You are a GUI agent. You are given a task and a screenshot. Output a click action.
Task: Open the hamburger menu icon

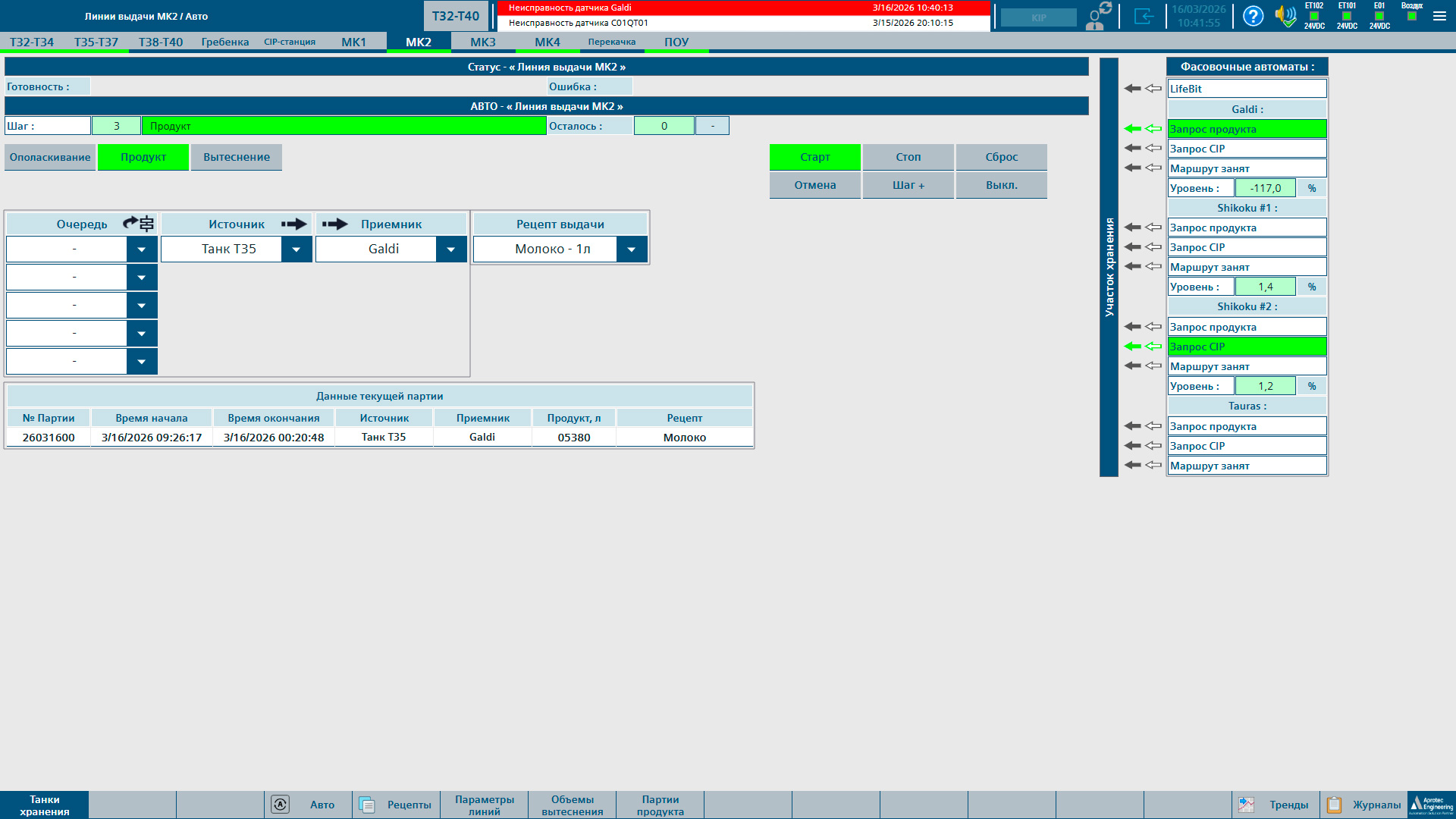pos(1439,16)
